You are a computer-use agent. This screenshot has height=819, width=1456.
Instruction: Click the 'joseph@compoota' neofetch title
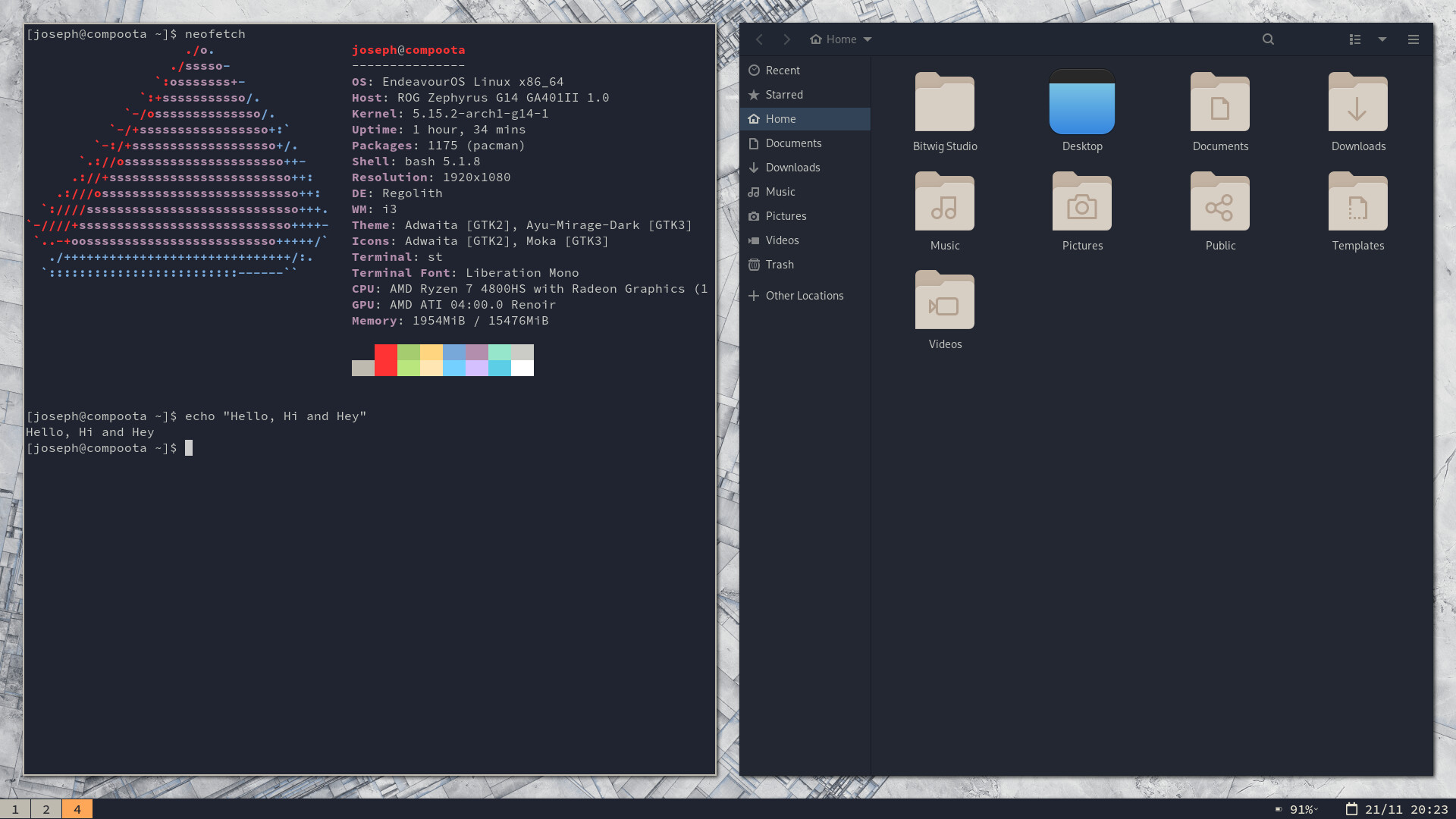409,50
